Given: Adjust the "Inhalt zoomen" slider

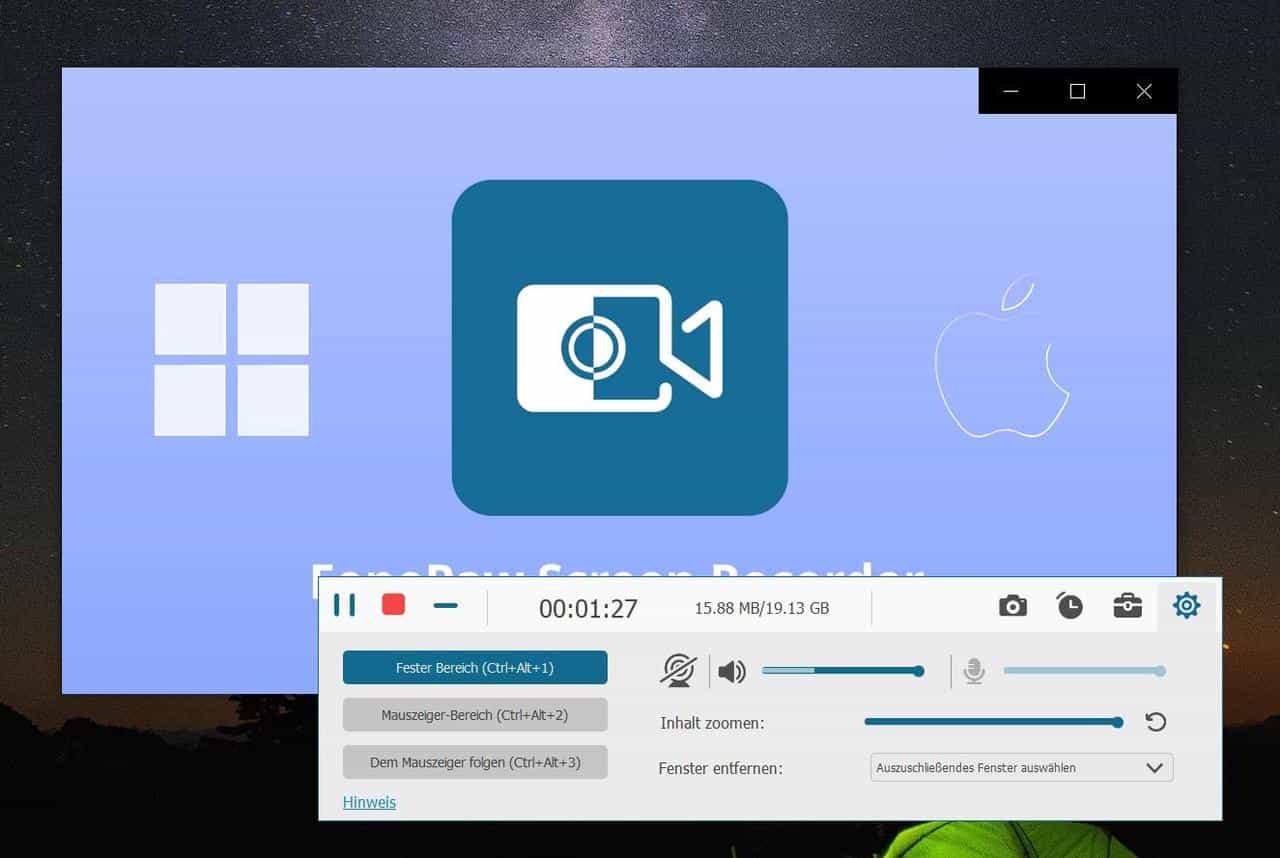Looking at the screenshot, I should coord(994,722).
